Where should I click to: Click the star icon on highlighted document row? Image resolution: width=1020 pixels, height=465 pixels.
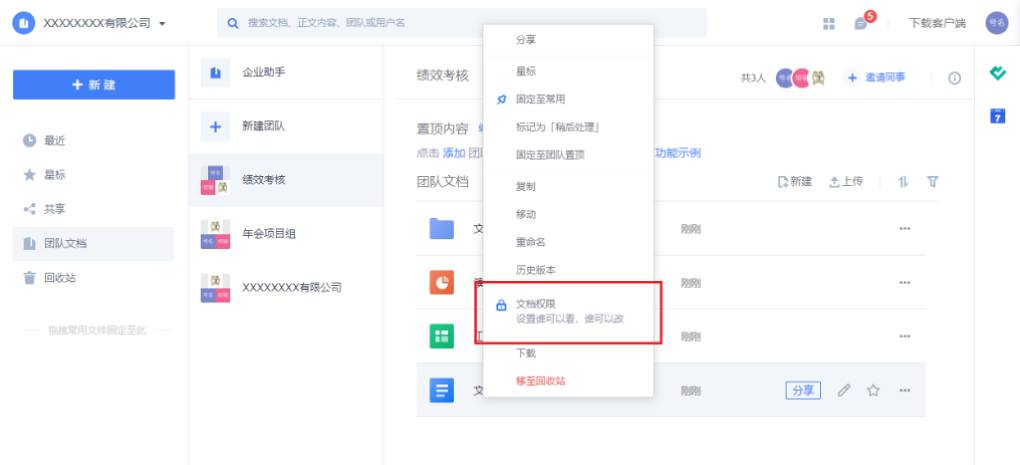873,391
